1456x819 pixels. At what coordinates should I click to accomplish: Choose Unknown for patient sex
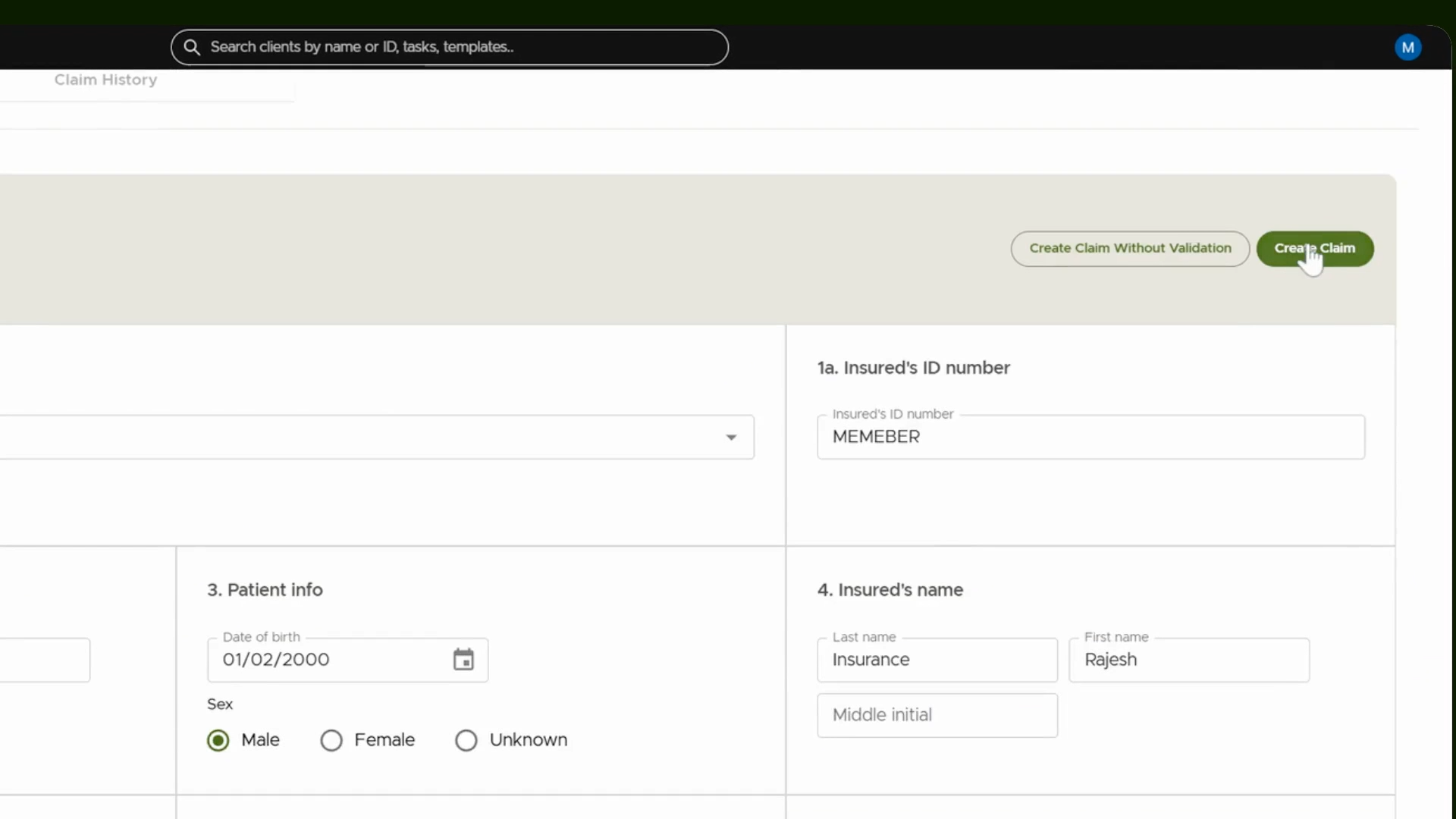pos(466,740)
